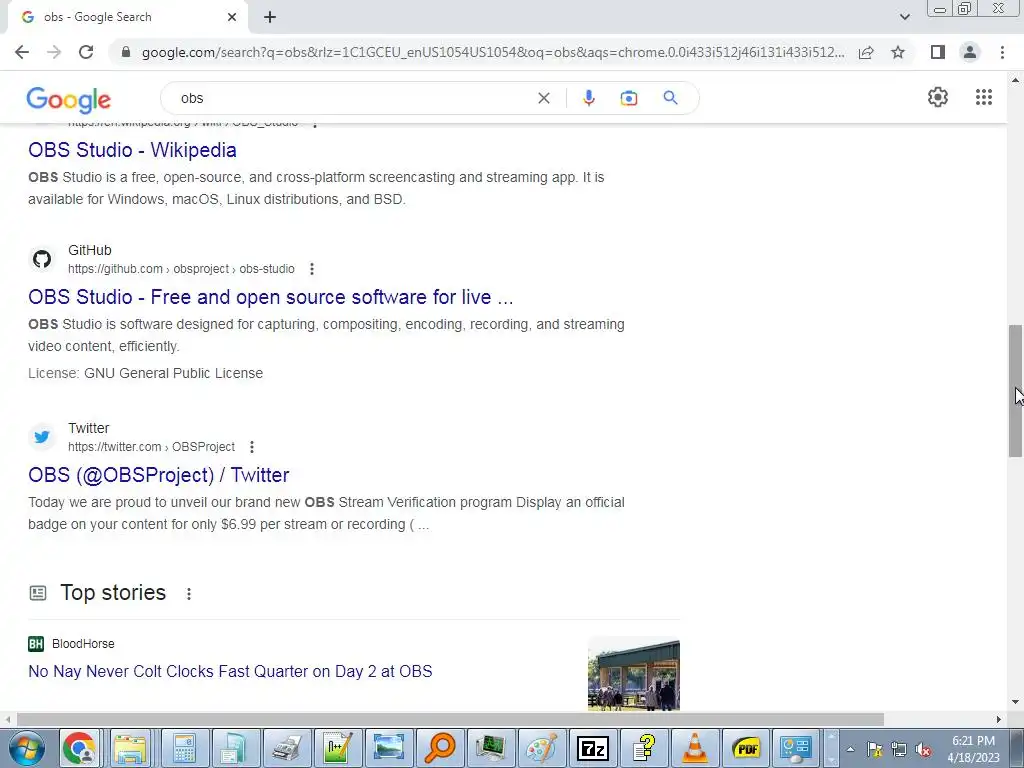Open the Chrome profile avatar

[x=970, y=52]
